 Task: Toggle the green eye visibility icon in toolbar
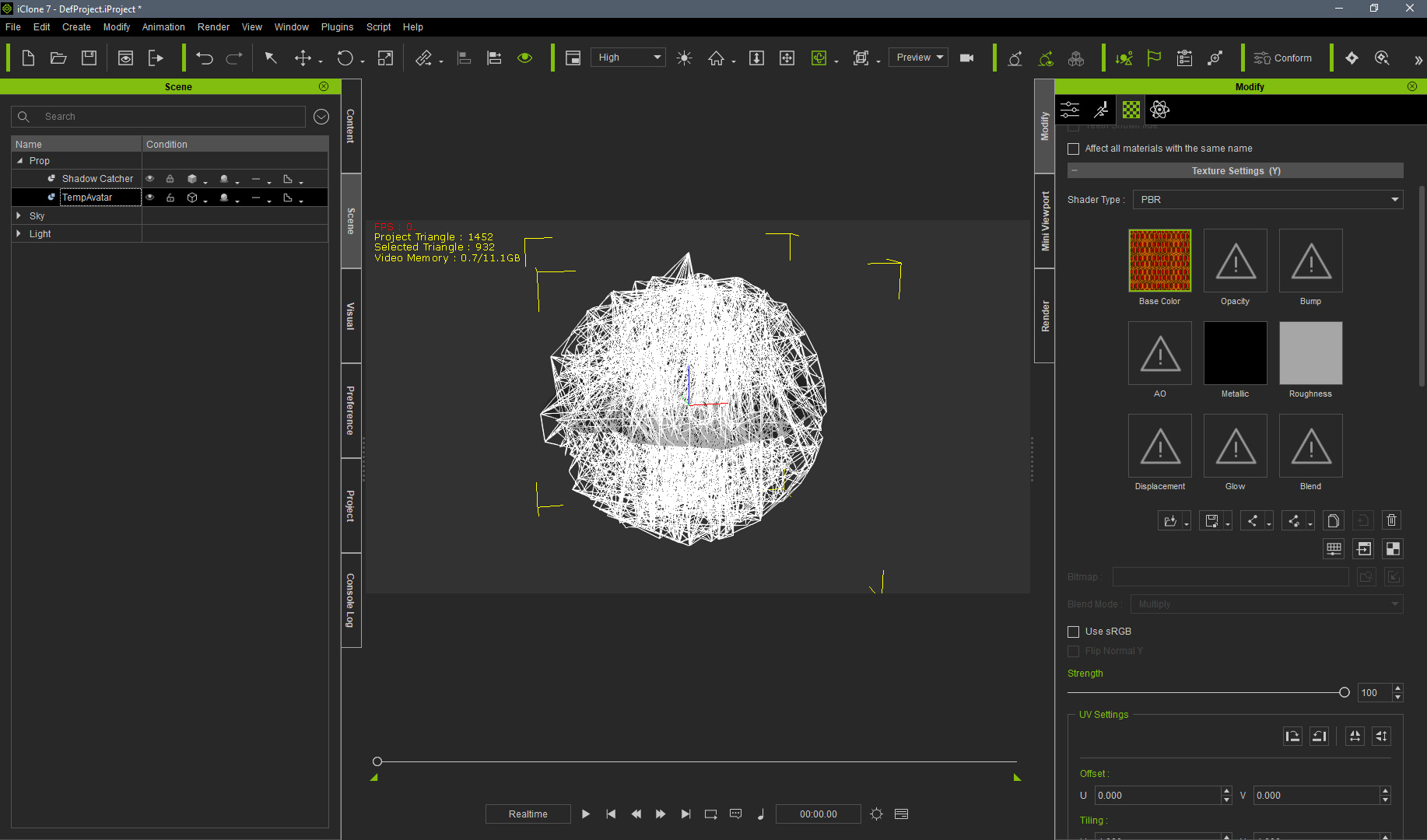click(525, 58)
